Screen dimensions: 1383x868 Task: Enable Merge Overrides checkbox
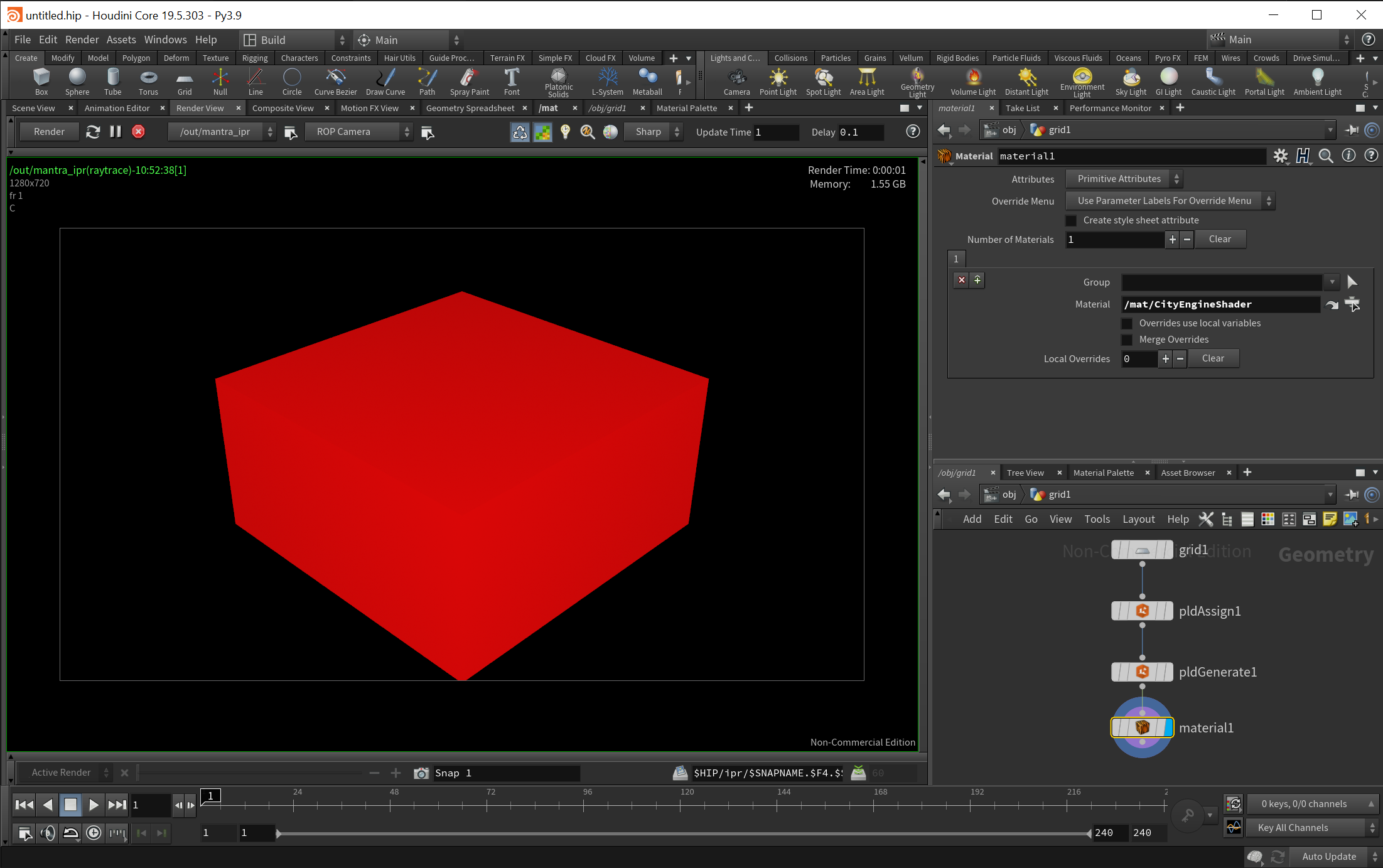(1127, 340)
